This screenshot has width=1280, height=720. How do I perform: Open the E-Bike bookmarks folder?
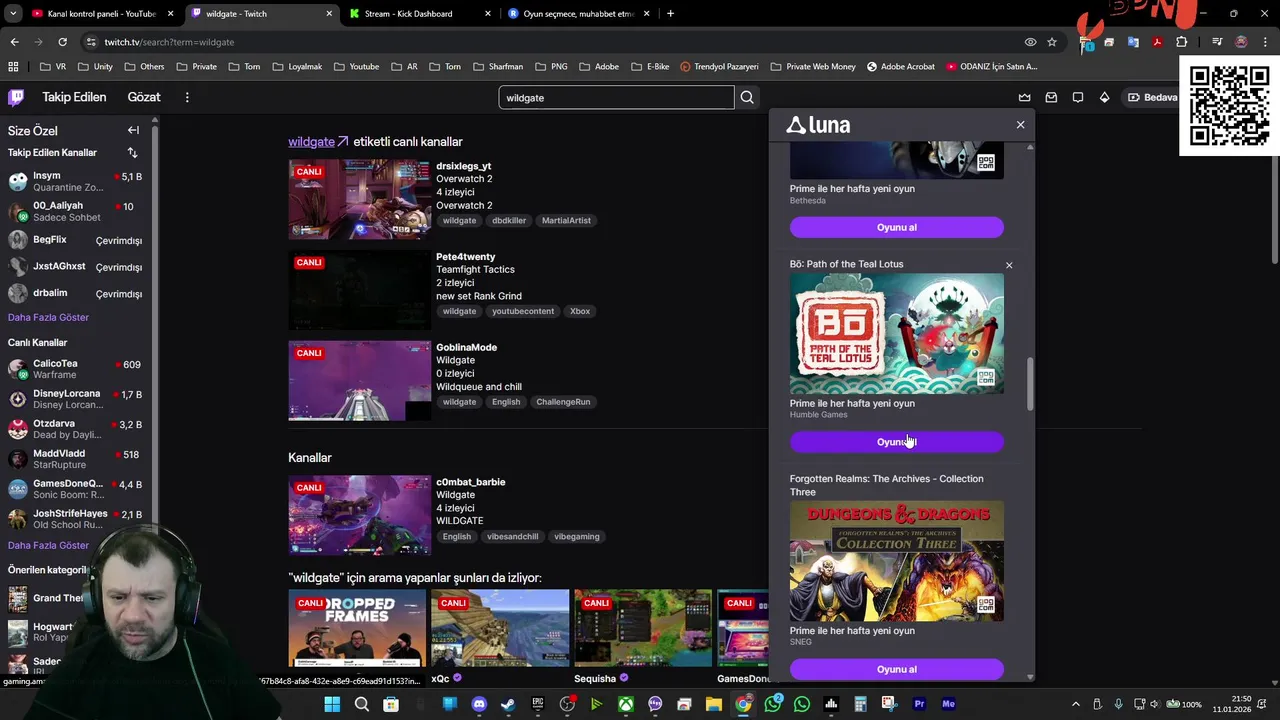[x=650, y=67]
